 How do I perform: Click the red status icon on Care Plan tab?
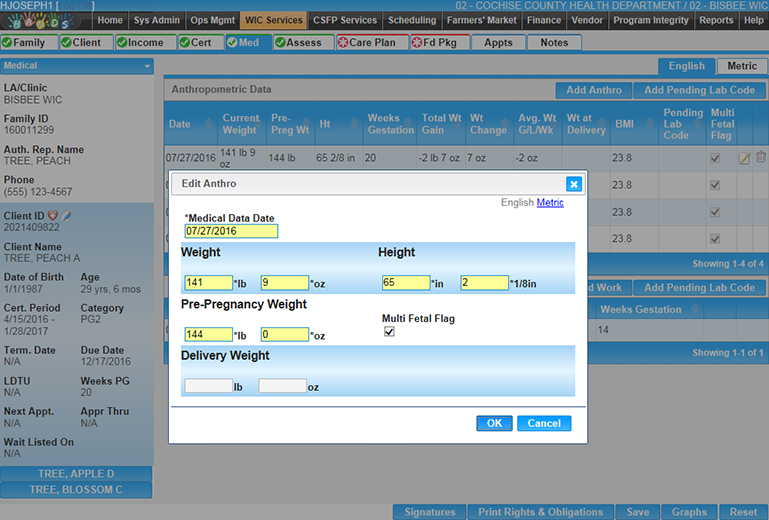coord(342,43)
